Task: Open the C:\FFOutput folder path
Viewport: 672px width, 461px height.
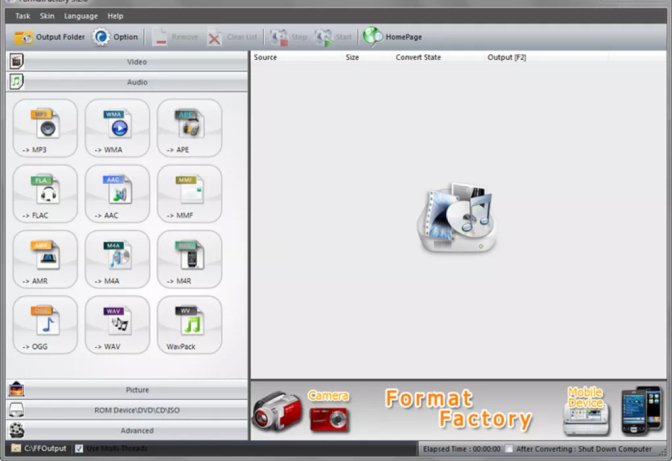Action: coord(39,449)
